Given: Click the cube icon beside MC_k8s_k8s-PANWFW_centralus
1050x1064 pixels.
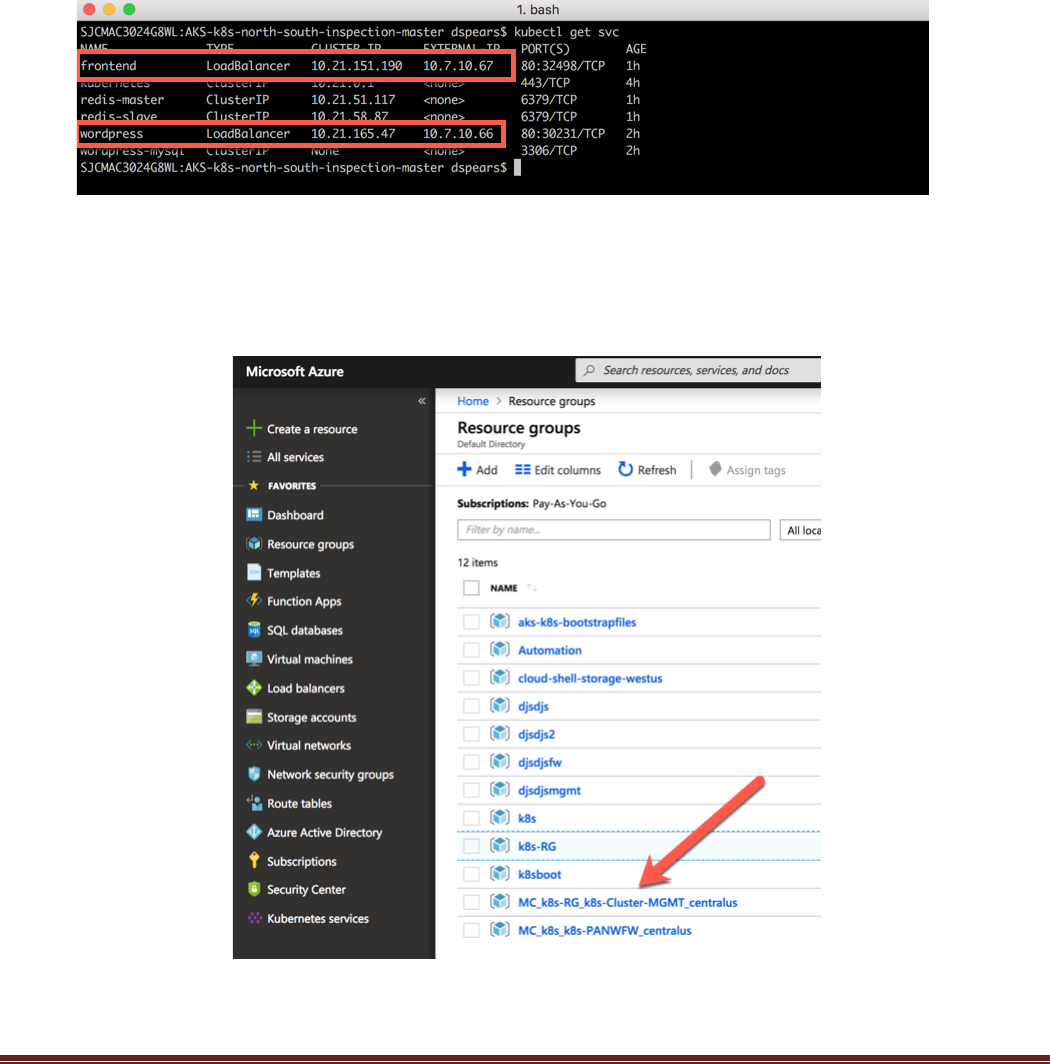Looking at the screenshot, I should pos(500,930).
